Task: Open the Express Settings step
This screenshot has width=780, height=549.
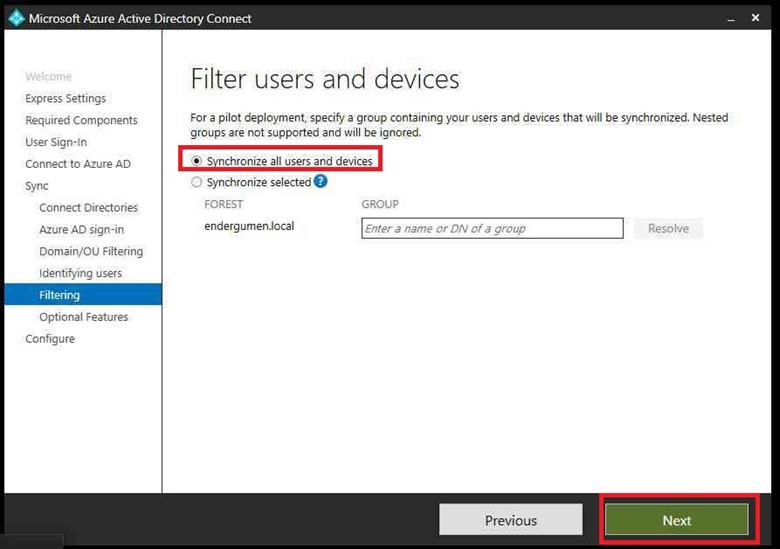Action: click(x=65, y=98)
